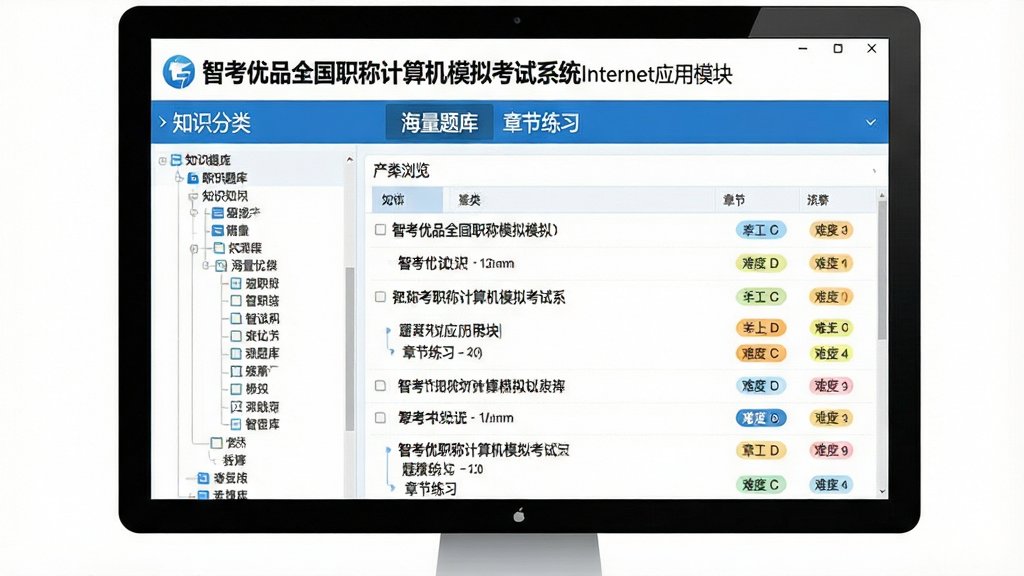Switch to the 章节练习 tab
Image resolution: width=1024 pixels, height=576 pixels.
click(x=541, y=122)
